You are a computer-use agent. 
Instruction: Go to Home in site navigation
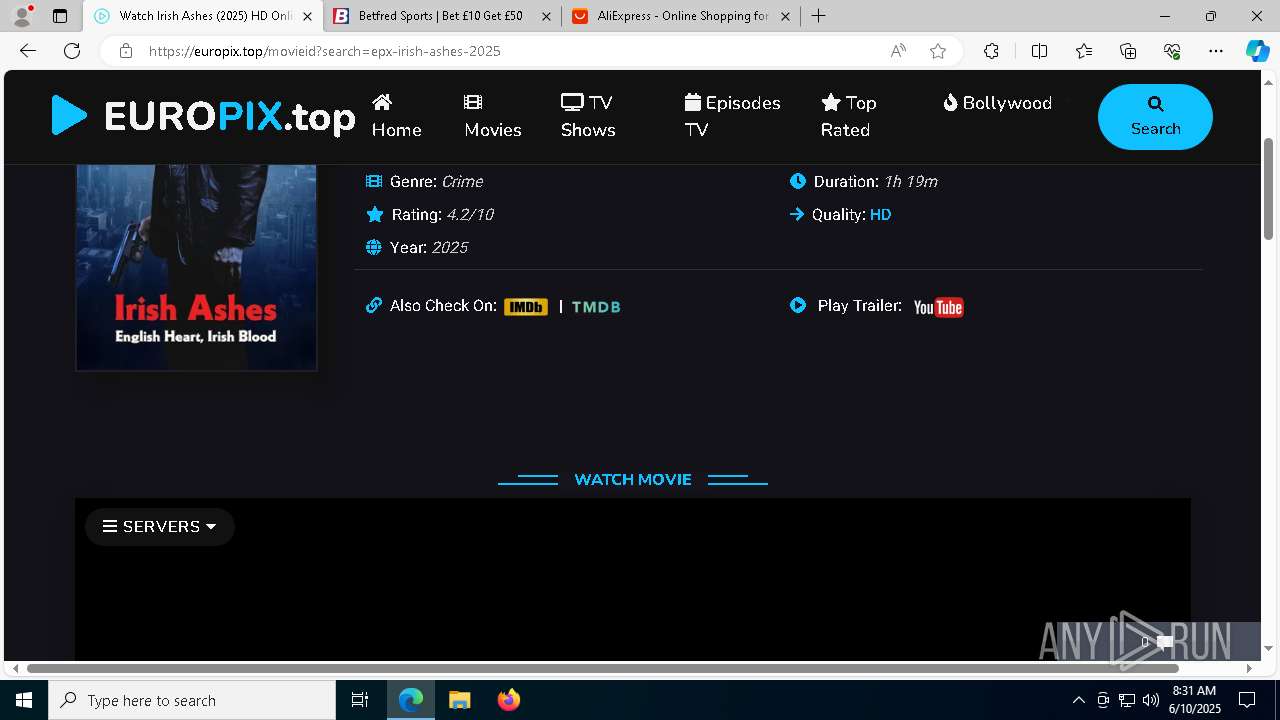click(x=396, y=116)
